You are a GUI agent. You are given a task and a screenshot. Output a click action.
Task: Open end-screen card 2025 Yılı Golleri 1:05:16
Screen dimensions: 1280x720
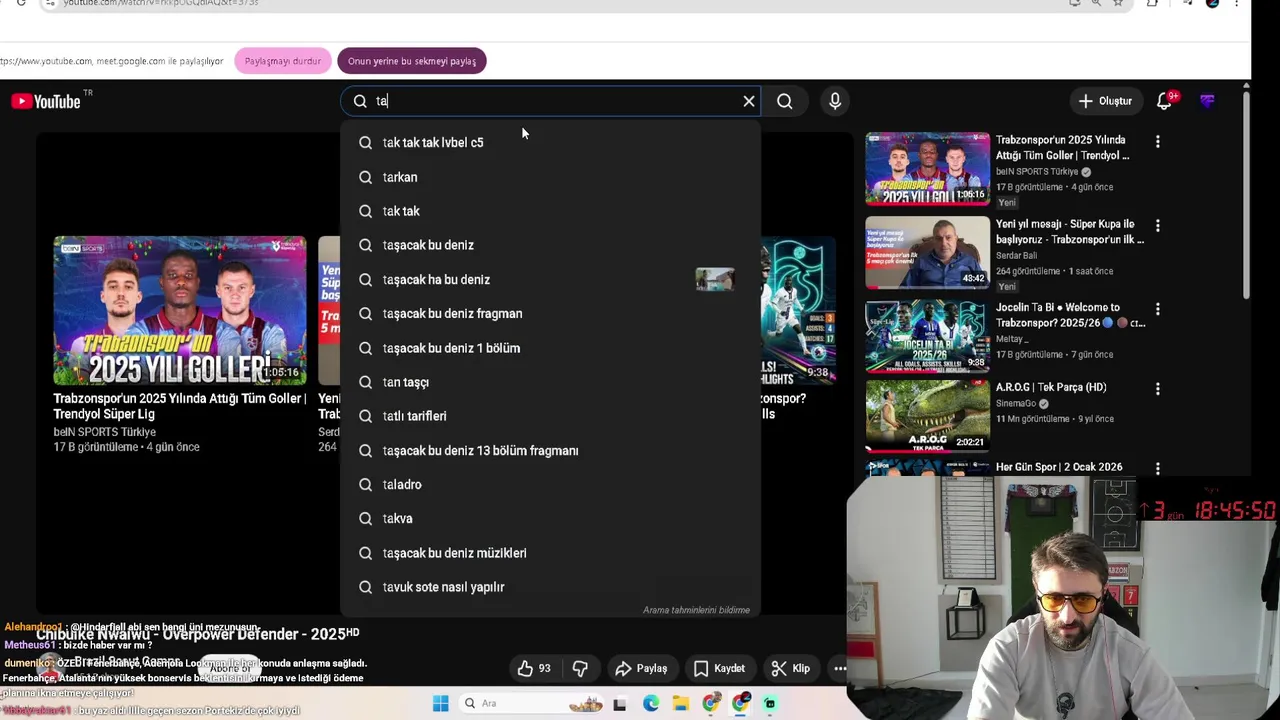coord(180,311)
